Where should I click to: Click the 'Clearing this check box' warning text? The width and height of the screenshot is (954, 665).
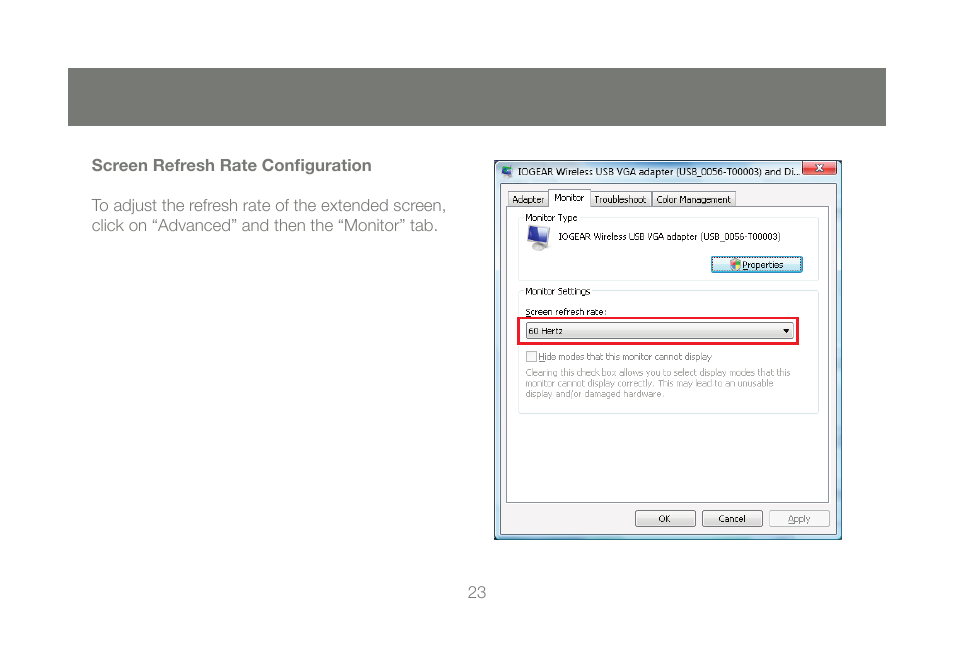point(658,383)
